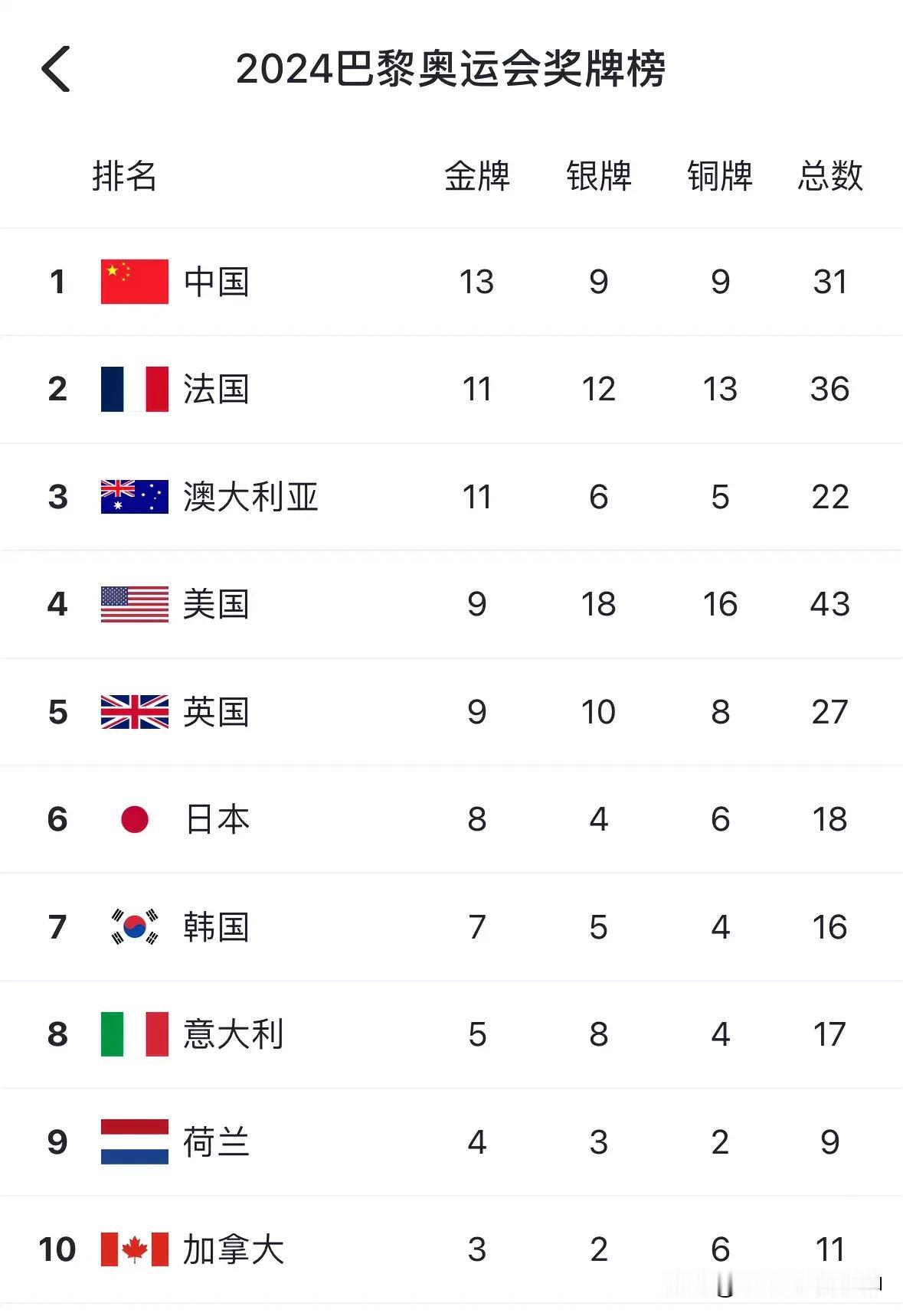
Task: Click the South Korea flag icon
Action: click(x=135, y=927)
